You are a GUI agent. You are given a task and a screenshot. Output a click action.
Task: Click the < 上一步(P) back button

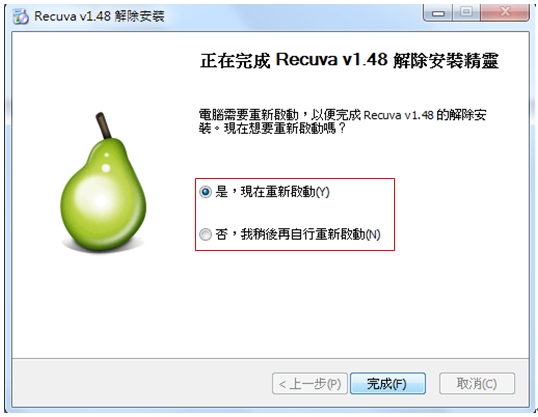coord(310,383)
